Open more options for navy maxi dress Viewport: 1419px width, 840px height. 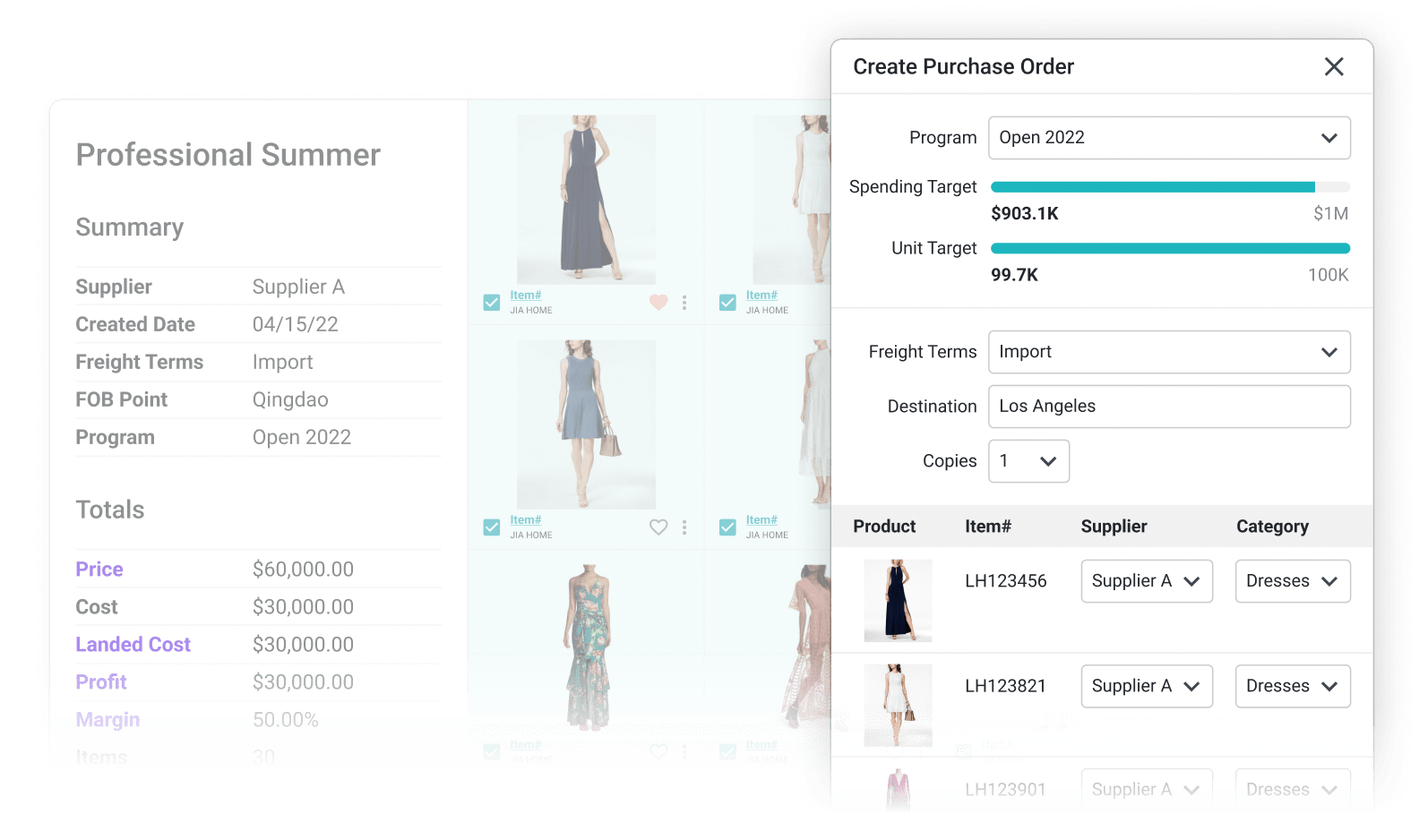pyautogui.click(x=684, y=303)
